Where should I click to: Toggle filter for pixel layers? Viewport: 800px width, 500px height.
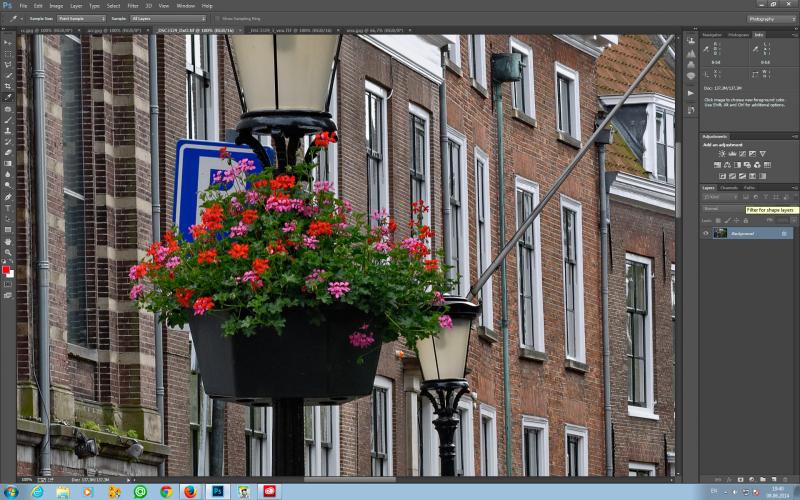746,197
